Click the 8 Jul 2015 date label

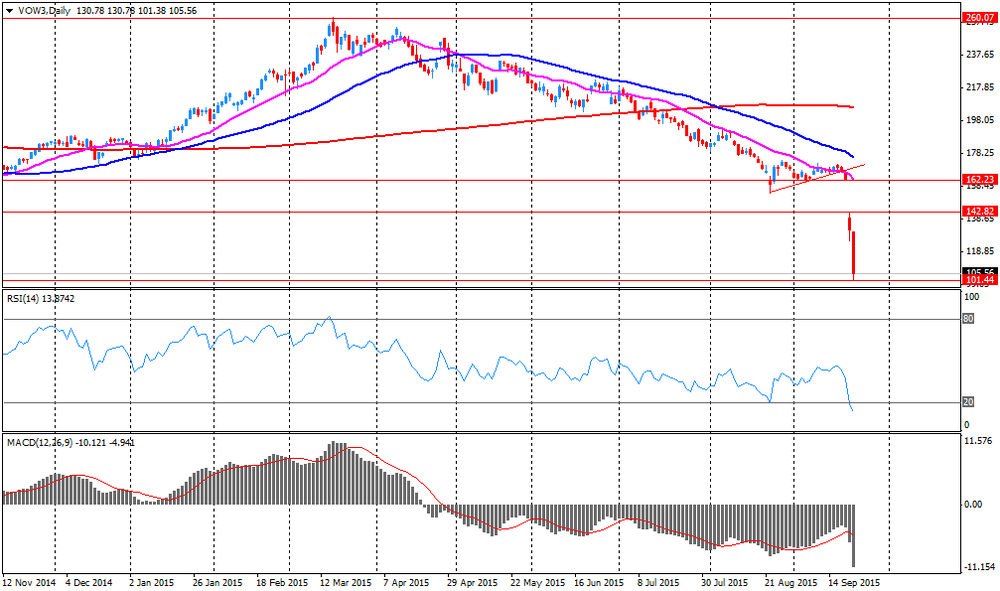[x=658, y=583]
